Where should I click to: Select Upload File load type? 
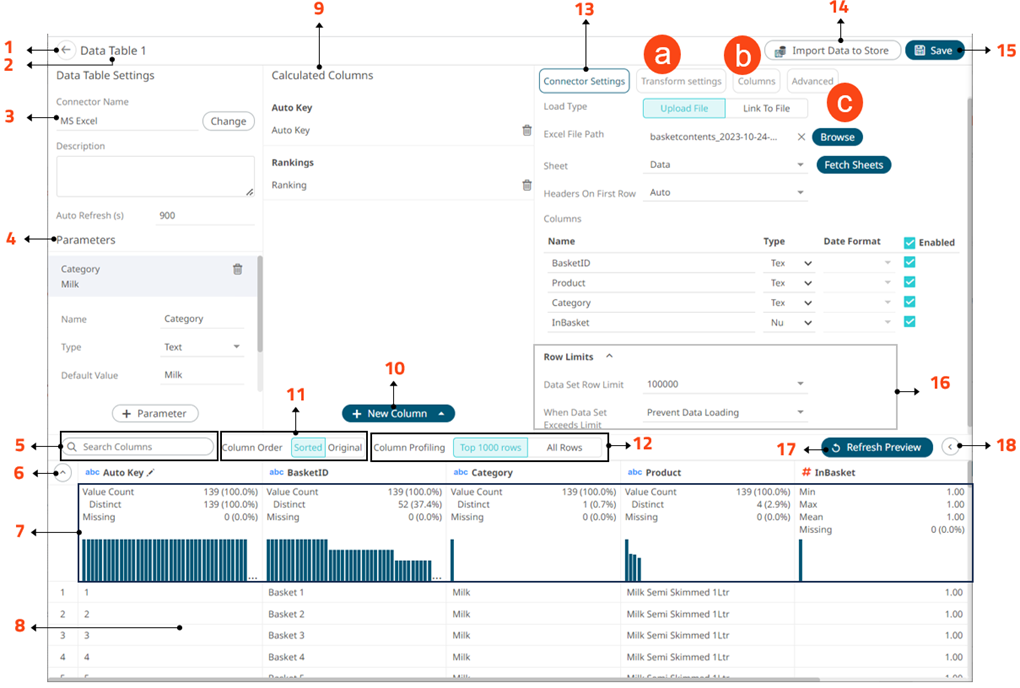[684, 108]
